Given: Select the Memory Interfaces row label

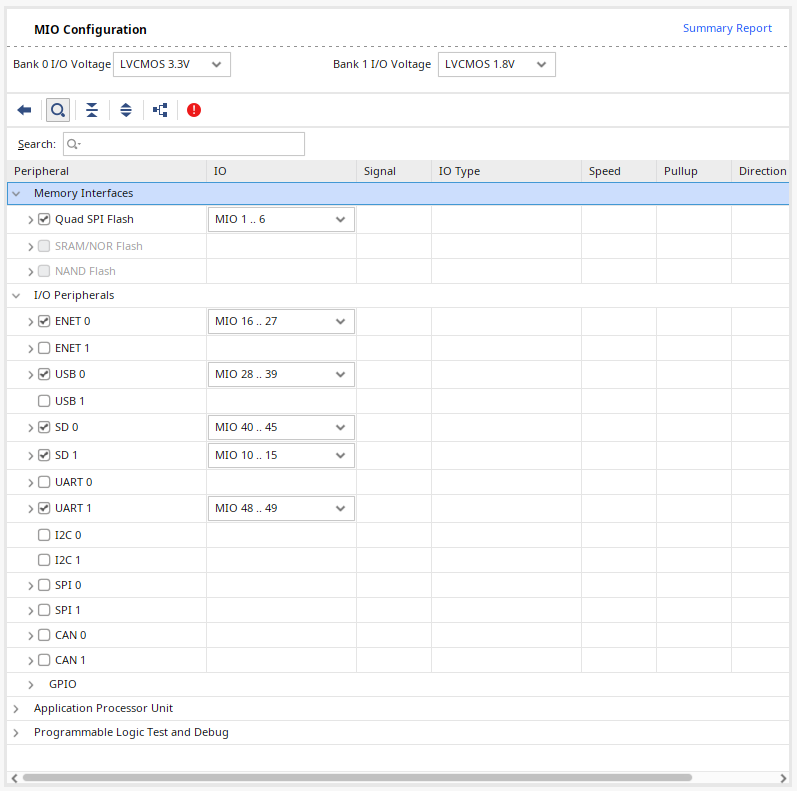Looking at the screenshot, I should (x=83, y=193).
